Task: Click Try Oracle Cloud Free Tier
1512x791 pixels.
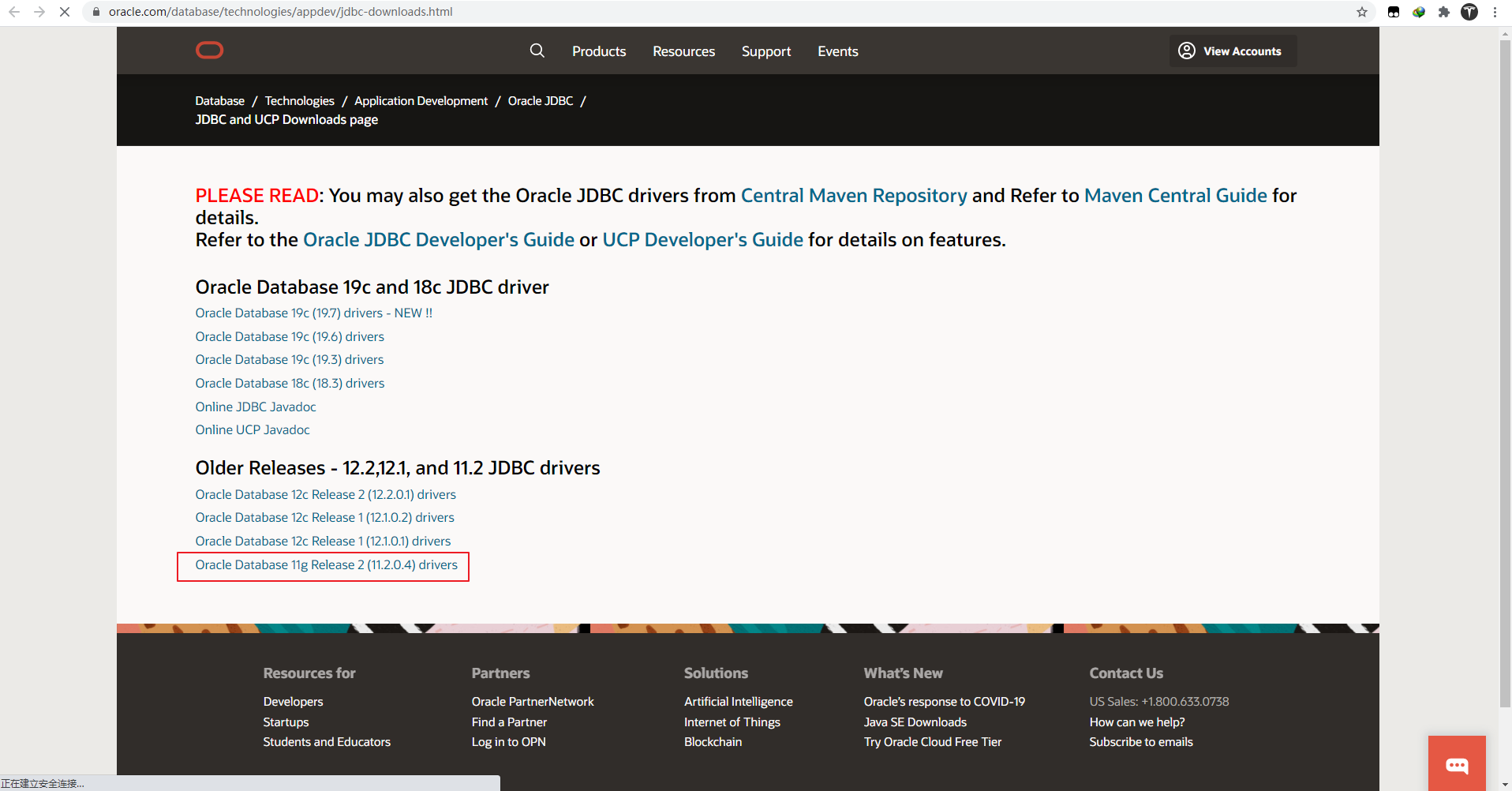Action: (x=933, y=742)
